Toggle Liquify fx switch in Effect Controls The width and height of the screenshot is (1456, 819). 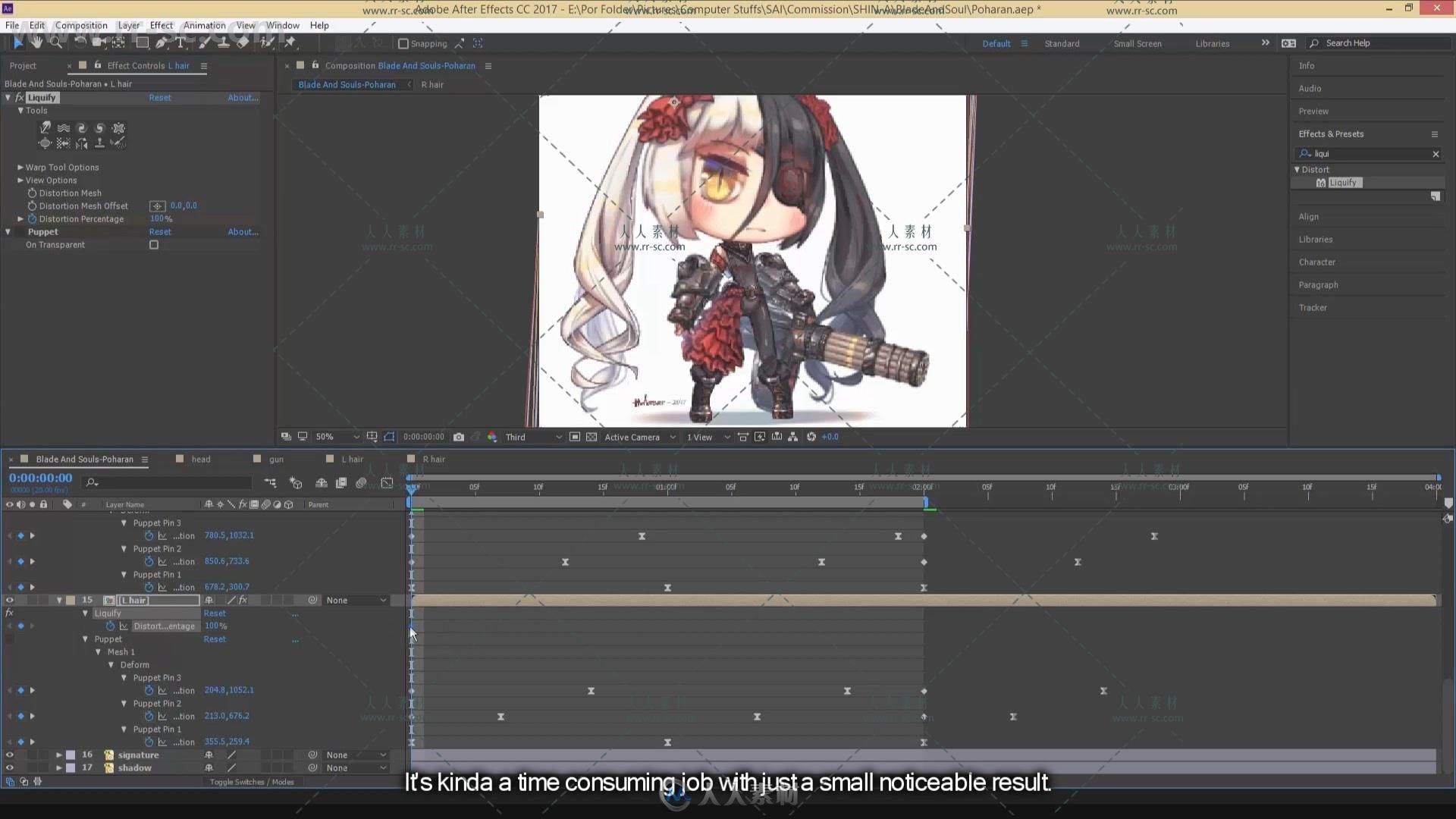pos(20,98)
